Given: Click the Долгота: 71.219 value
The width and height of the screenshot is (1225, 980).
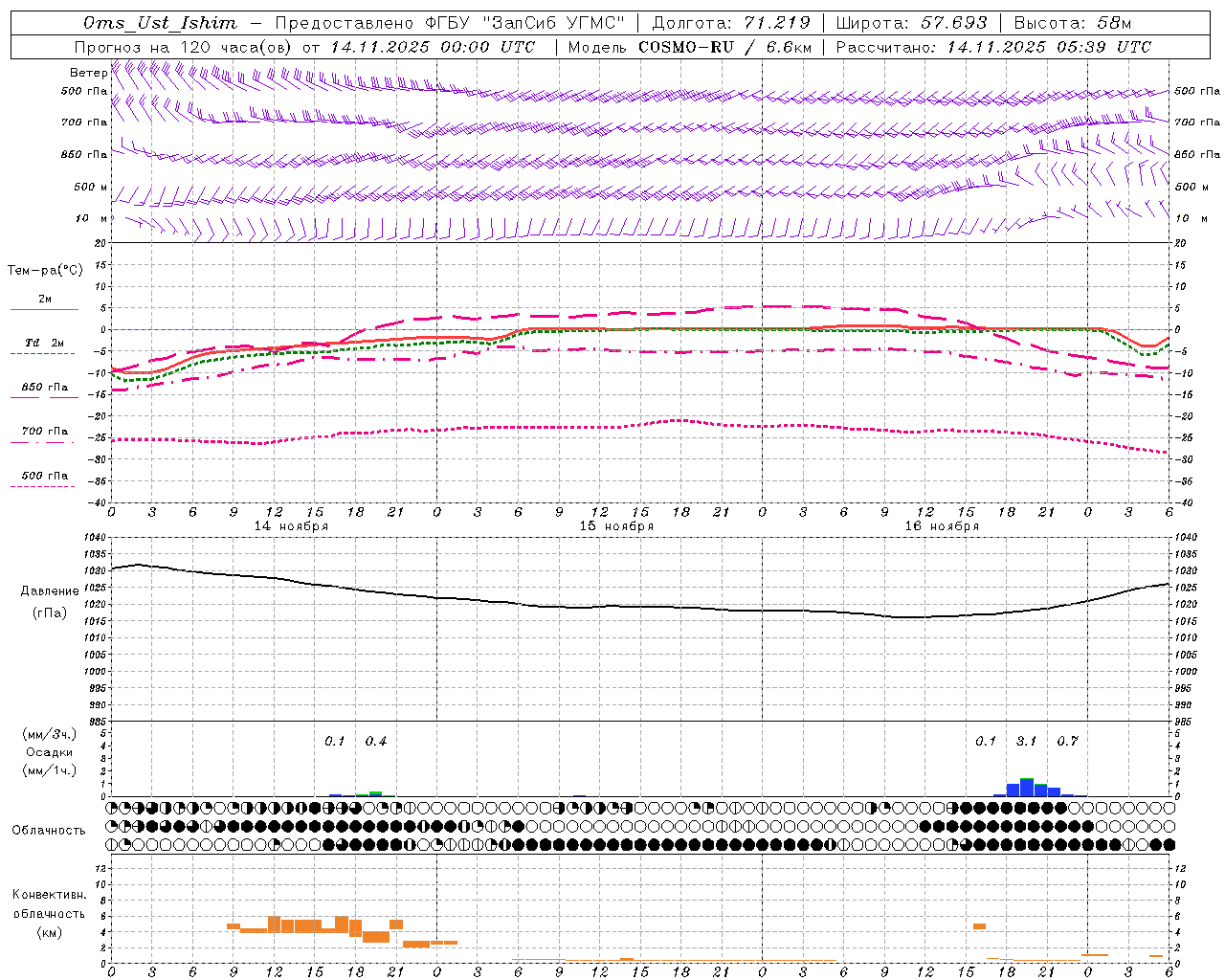Looking at the screenshot, I should pyautogui.click(x=731, y=23).
